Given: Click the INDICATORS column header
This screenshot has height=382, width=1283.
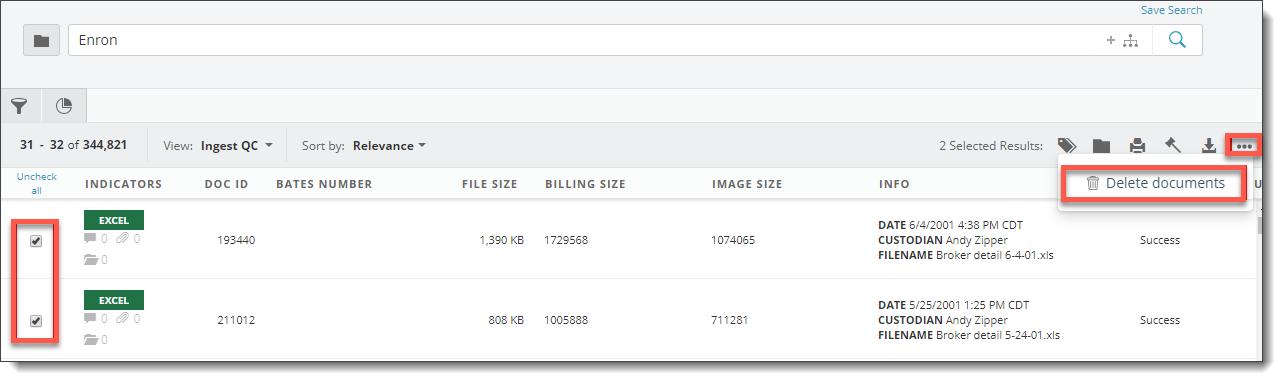Looking at the screenshot, I should coord(123,184).
